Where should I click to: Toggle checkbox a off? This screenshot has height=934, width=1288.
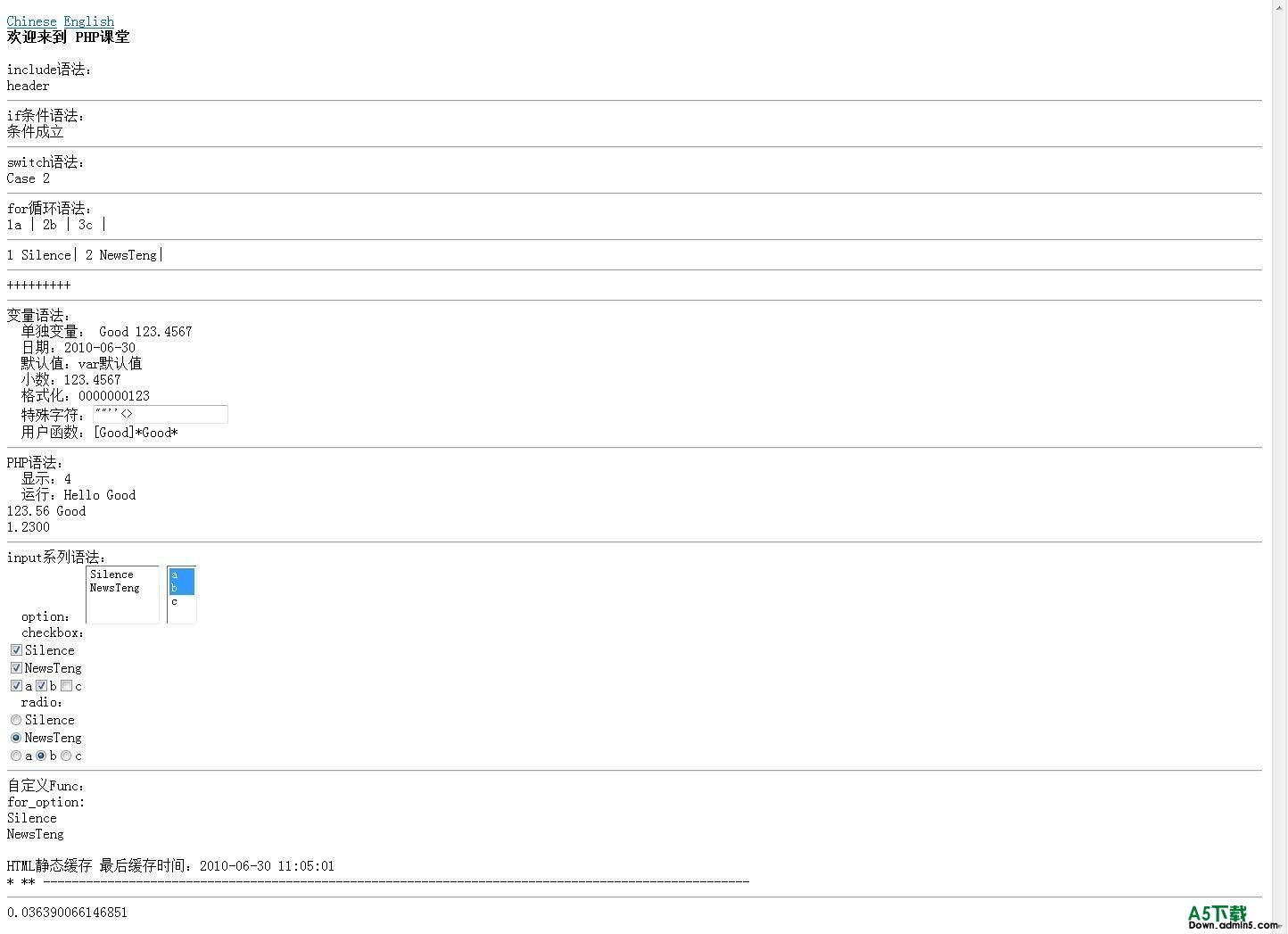[x=16, y=686]
